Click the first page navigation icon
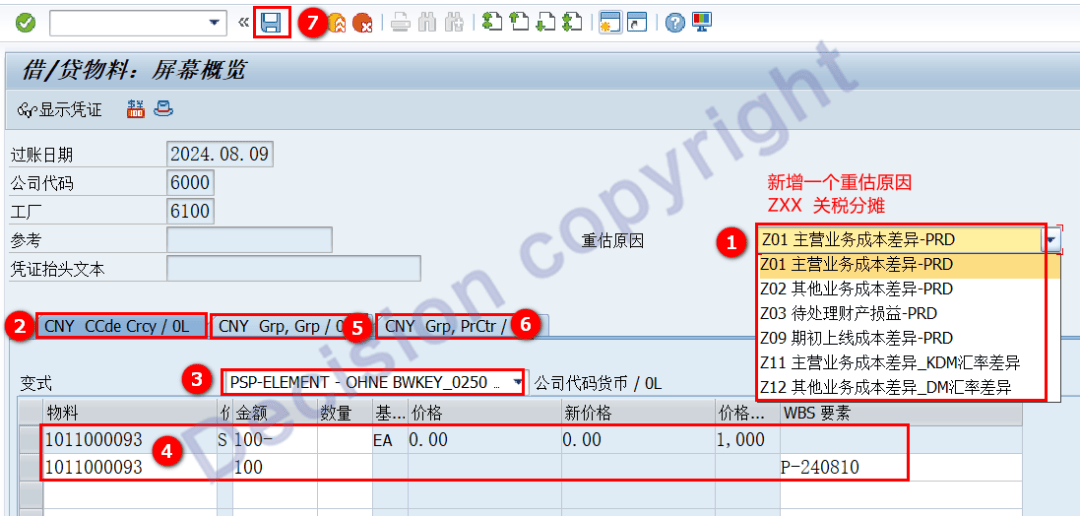 [491, 23]
